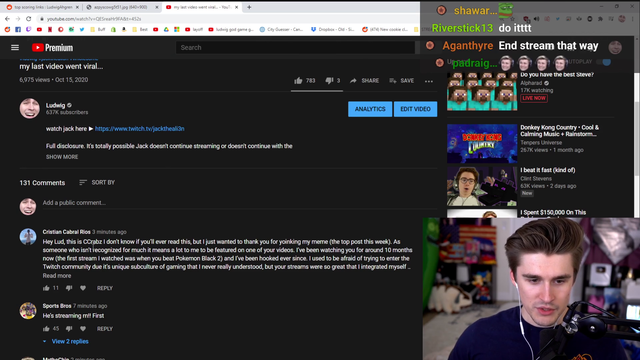Open the Reddit bookmark icon
Viewport: 640px width, 360px height.
pyautogui.click(x=7, y=29)
